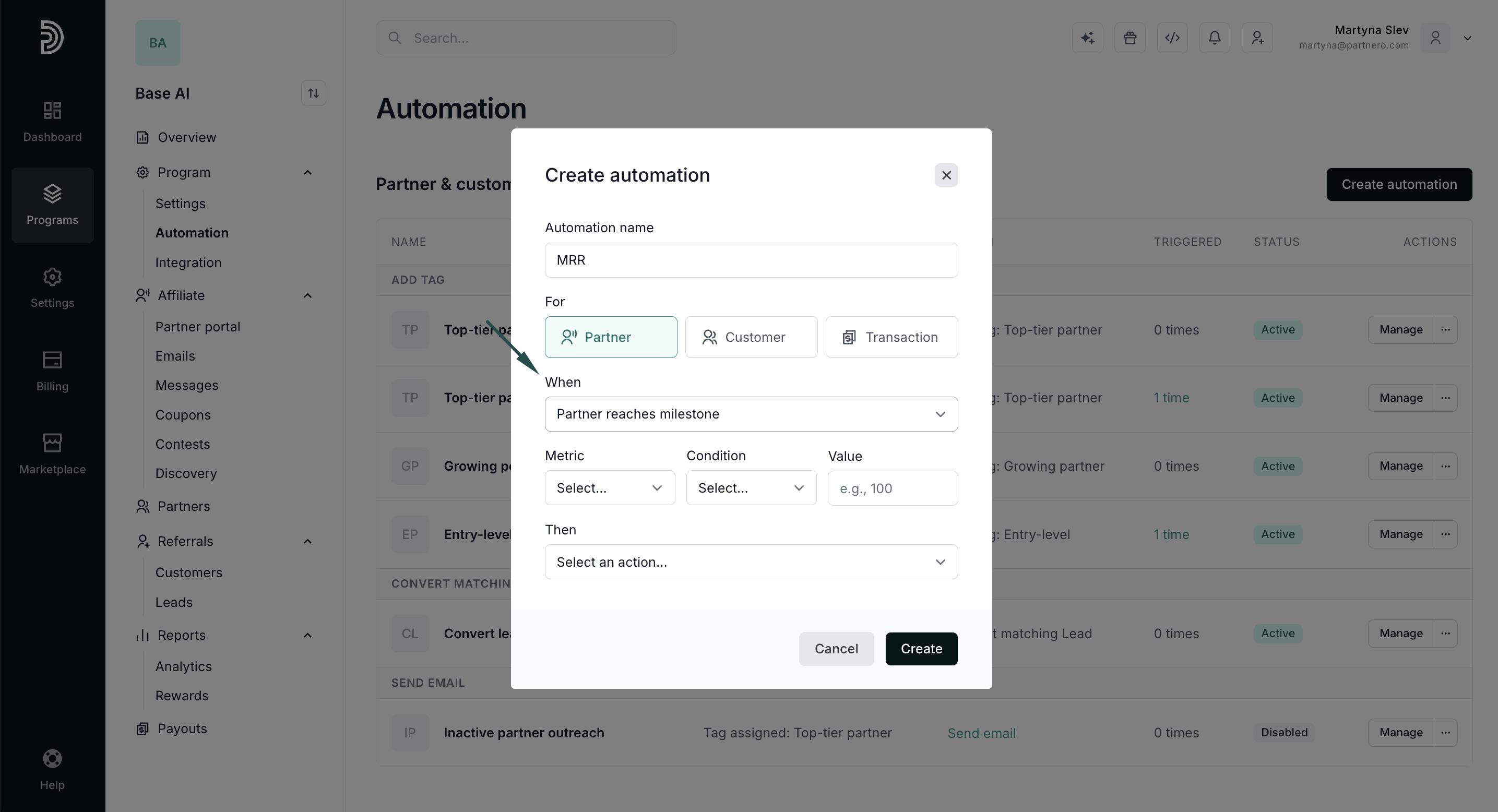
Task: Select Transaction as the automation target
Action: coord(891,337)
